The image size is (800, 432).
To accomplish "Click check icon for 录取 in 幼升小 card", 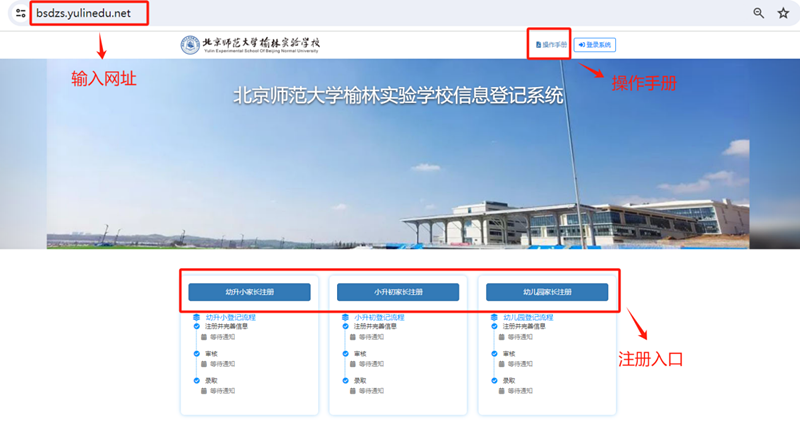I will (x=196, y=380).
